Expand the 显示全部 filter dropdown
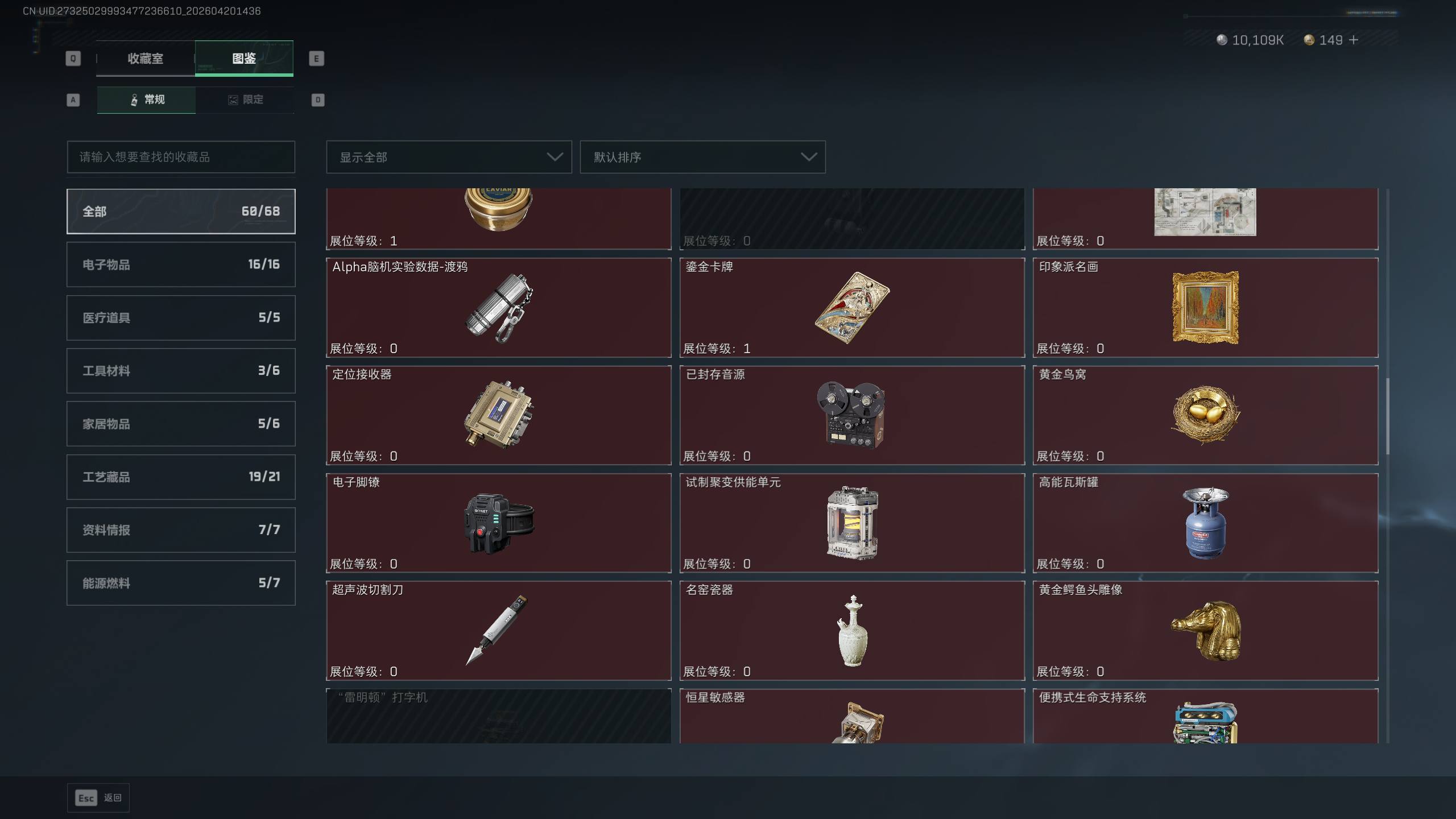This screenshot has height=819, width=1456. pyautogui.click(x=449, y=157)
